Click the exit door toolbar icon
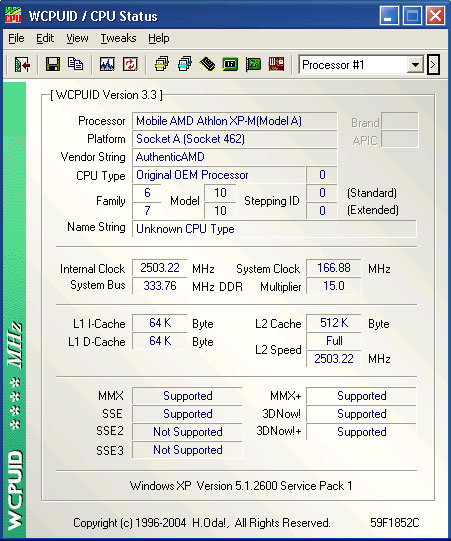The image size is (451, 541). tap(22, 65)
